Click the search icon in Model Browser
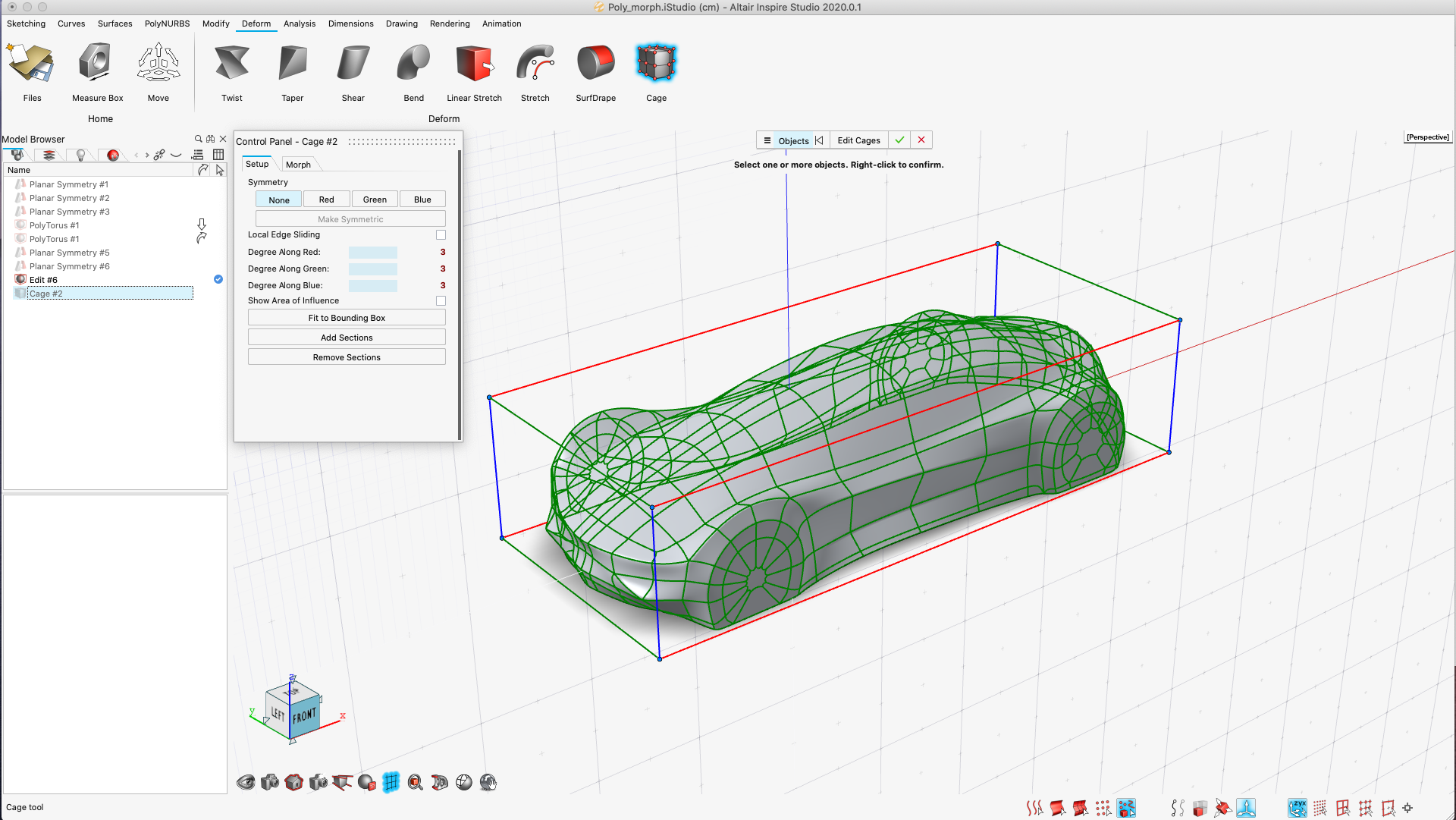The height and width of the screenshot is (820, 1456). 199,139
